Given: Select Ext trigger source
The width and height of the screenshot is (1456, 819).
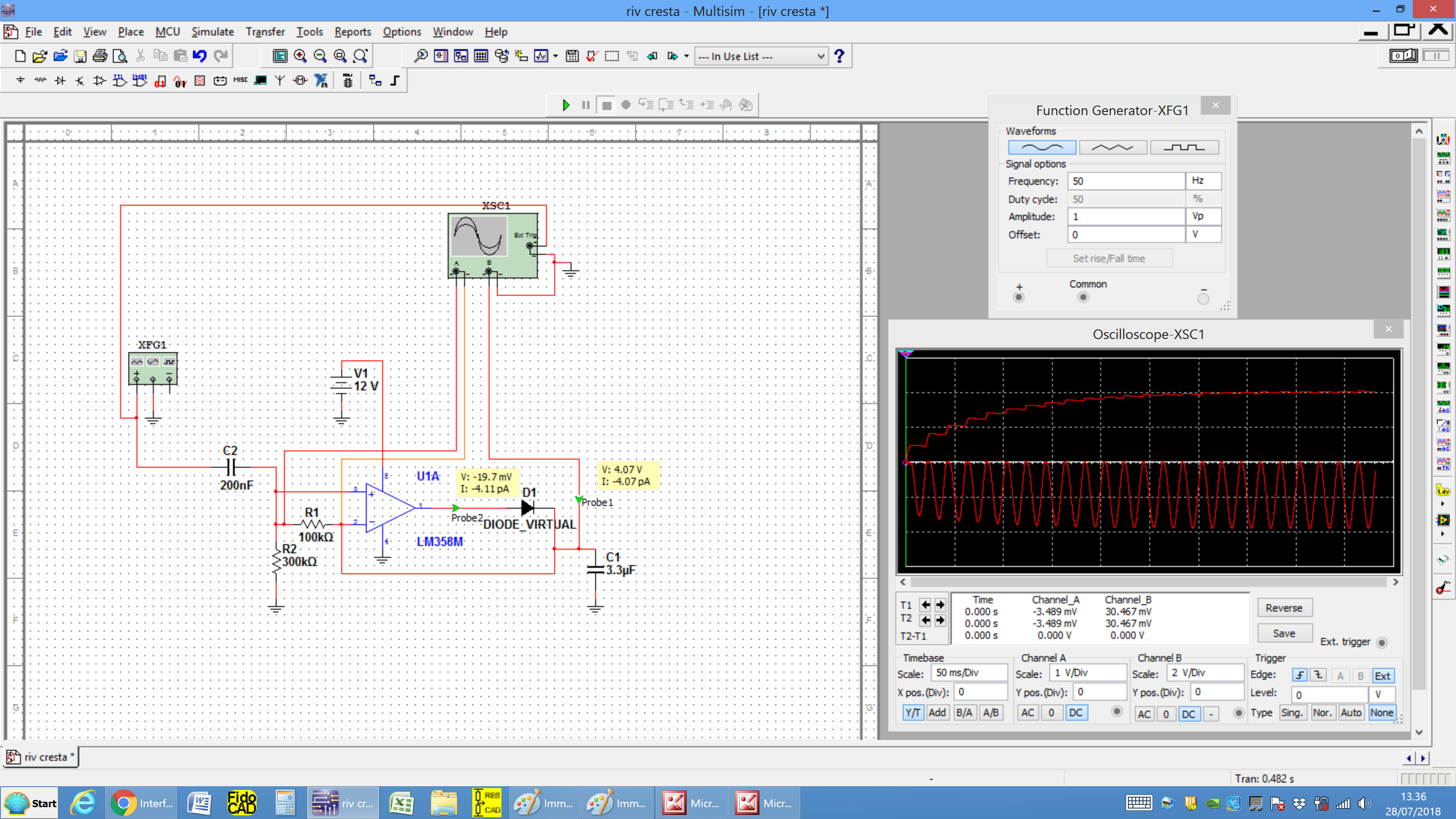Looking at the screenshot, I should tap(1382, 676).
